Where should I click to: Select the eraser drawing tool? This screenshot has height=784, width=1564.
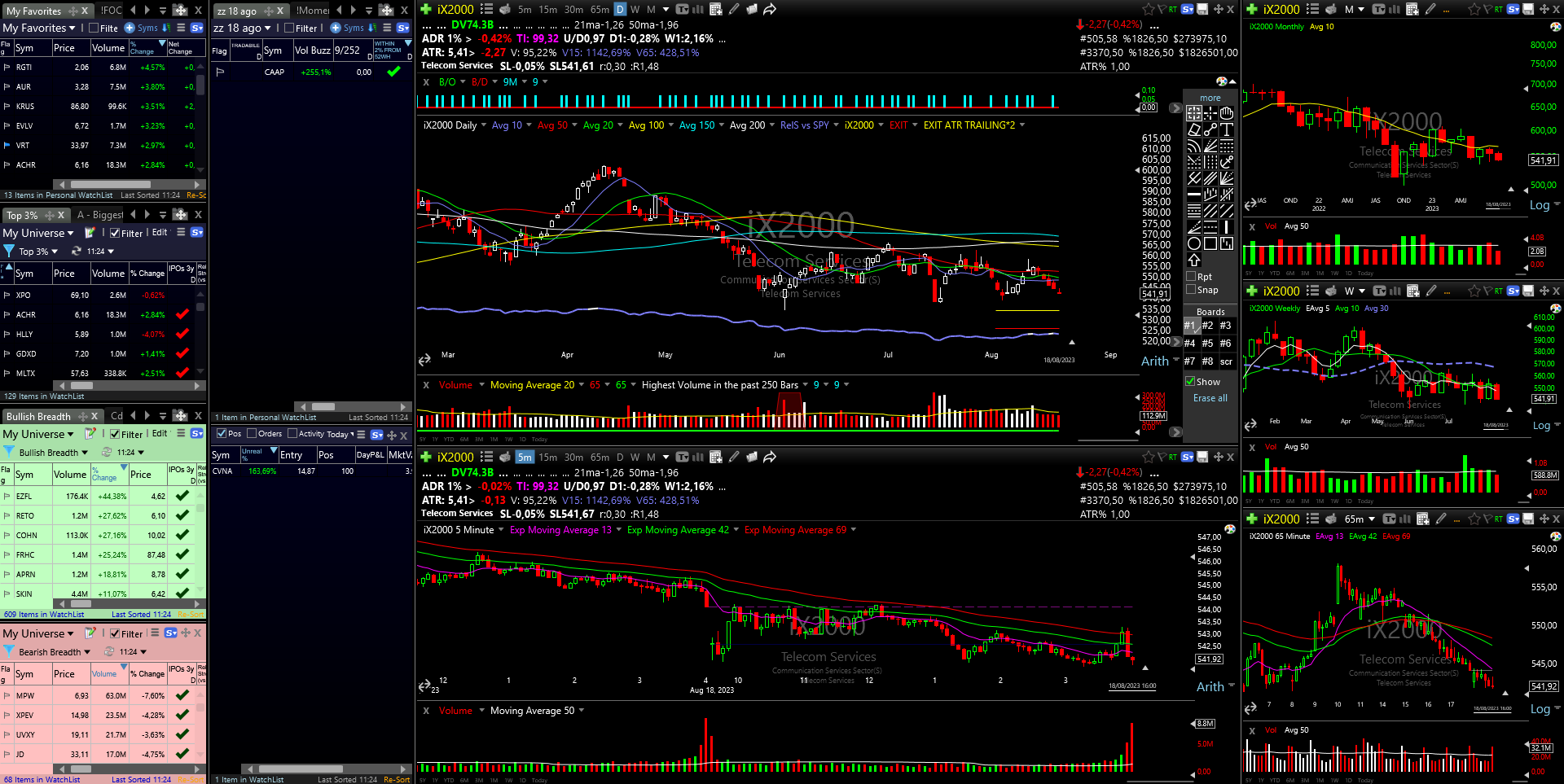(1194, 129)
